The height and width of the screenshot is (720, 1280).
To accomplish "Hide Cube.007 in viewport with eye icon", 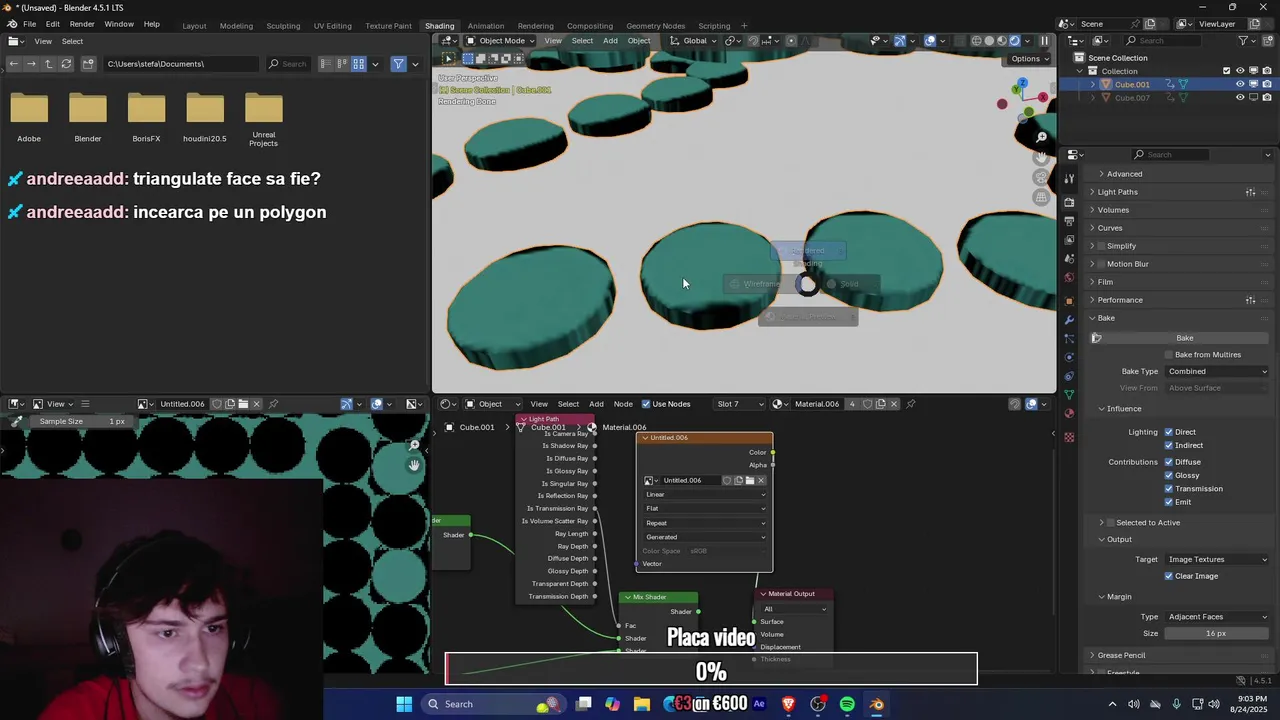I will pyautogui.click(x=1240, y=98).
